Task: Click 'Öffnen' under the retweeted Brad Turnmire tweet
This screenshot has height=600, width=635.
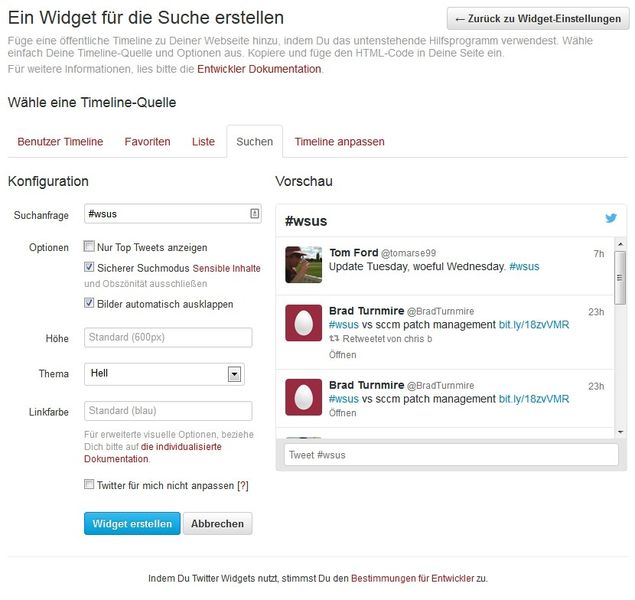Action: pos(343,355)
